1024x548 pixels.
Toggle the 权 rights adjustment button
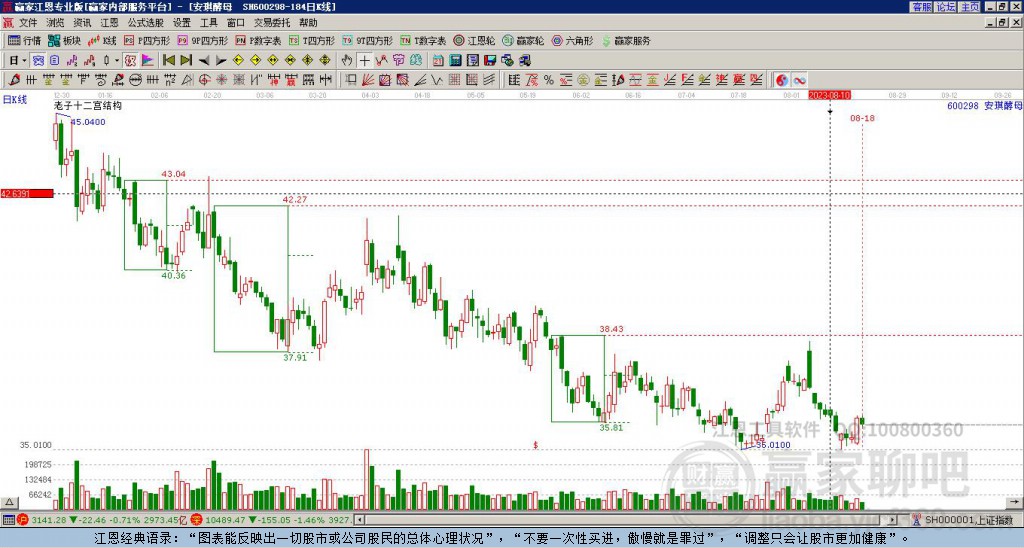[x=130, y=61]
